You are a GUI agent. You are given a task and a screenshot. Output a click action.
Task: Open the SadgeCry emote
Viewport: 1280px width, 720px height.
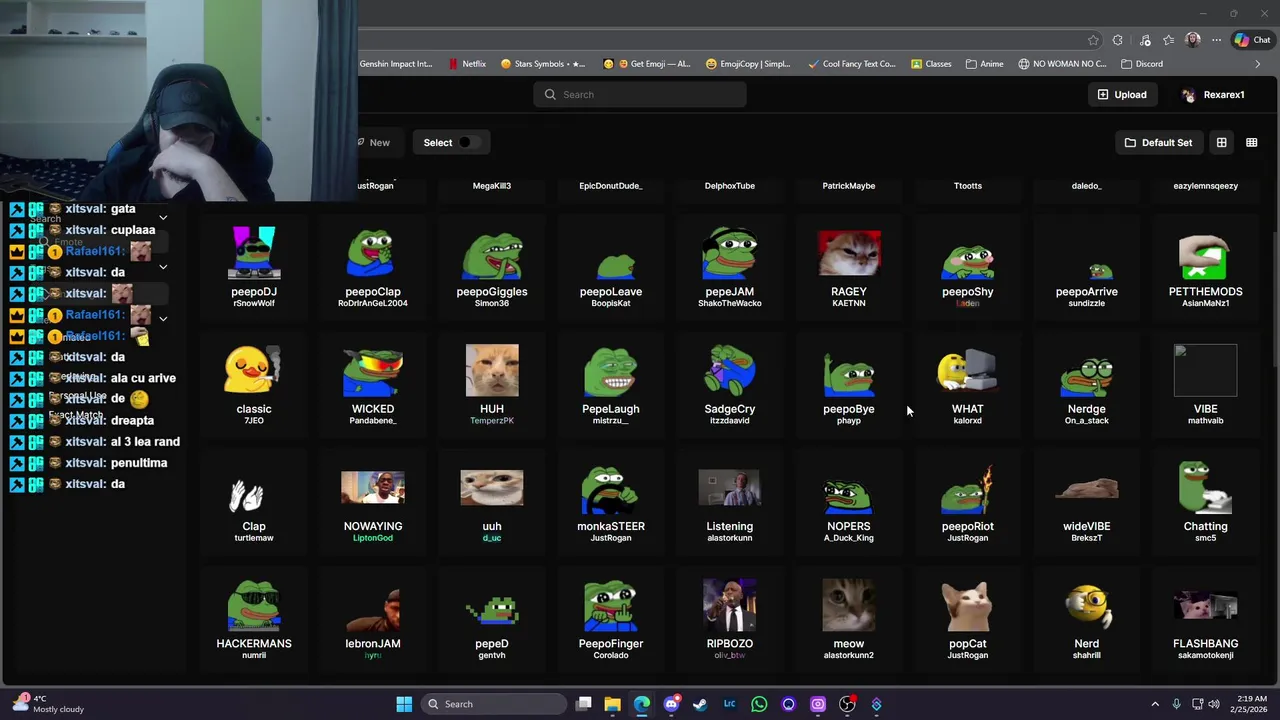730,370
